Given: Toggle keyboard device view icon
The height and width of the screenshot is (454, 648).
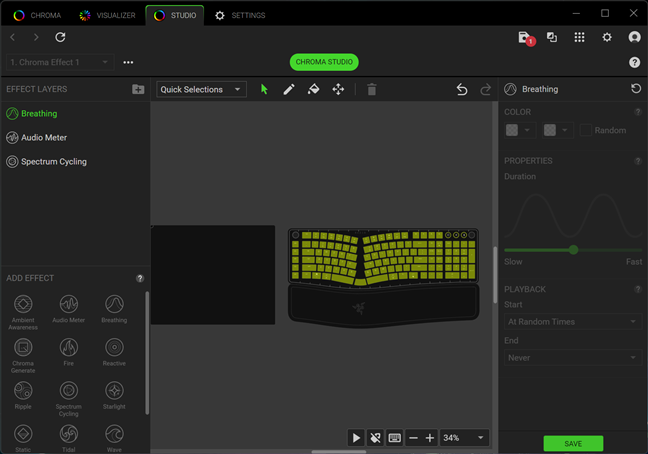Looking at the screenshot, I should coord(395,437).
